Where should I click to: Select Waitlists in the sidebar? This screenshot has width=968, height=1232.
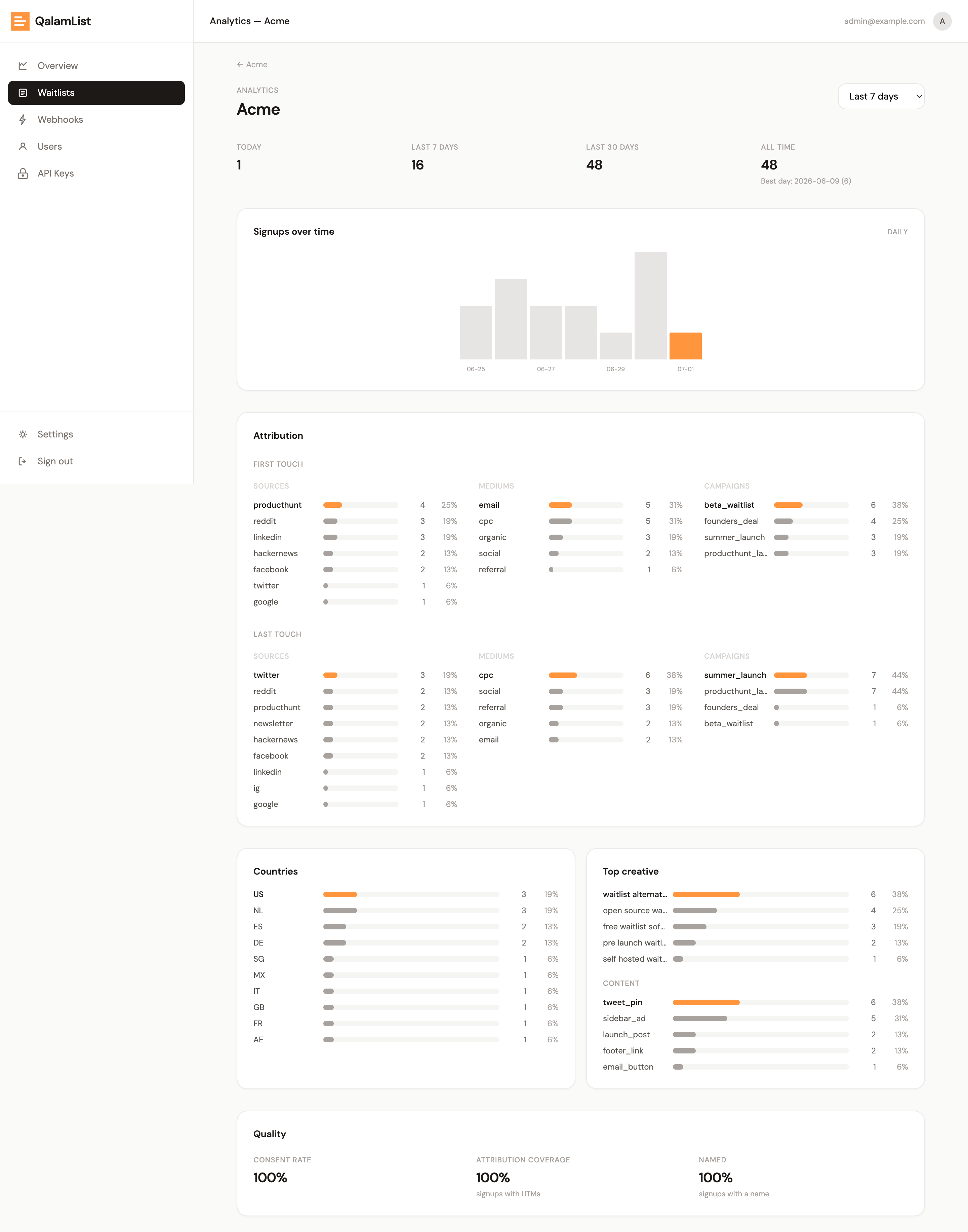click(x=96, y=92)
